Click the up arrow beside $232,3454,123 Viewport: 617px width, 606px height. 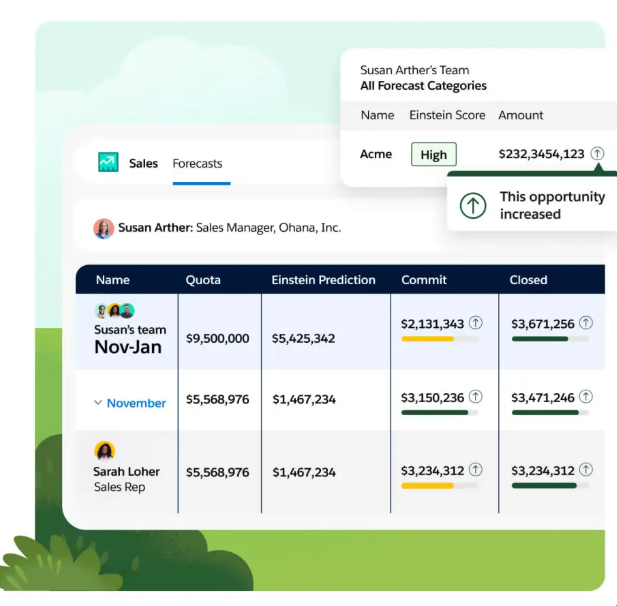click(x=597, y=153)
